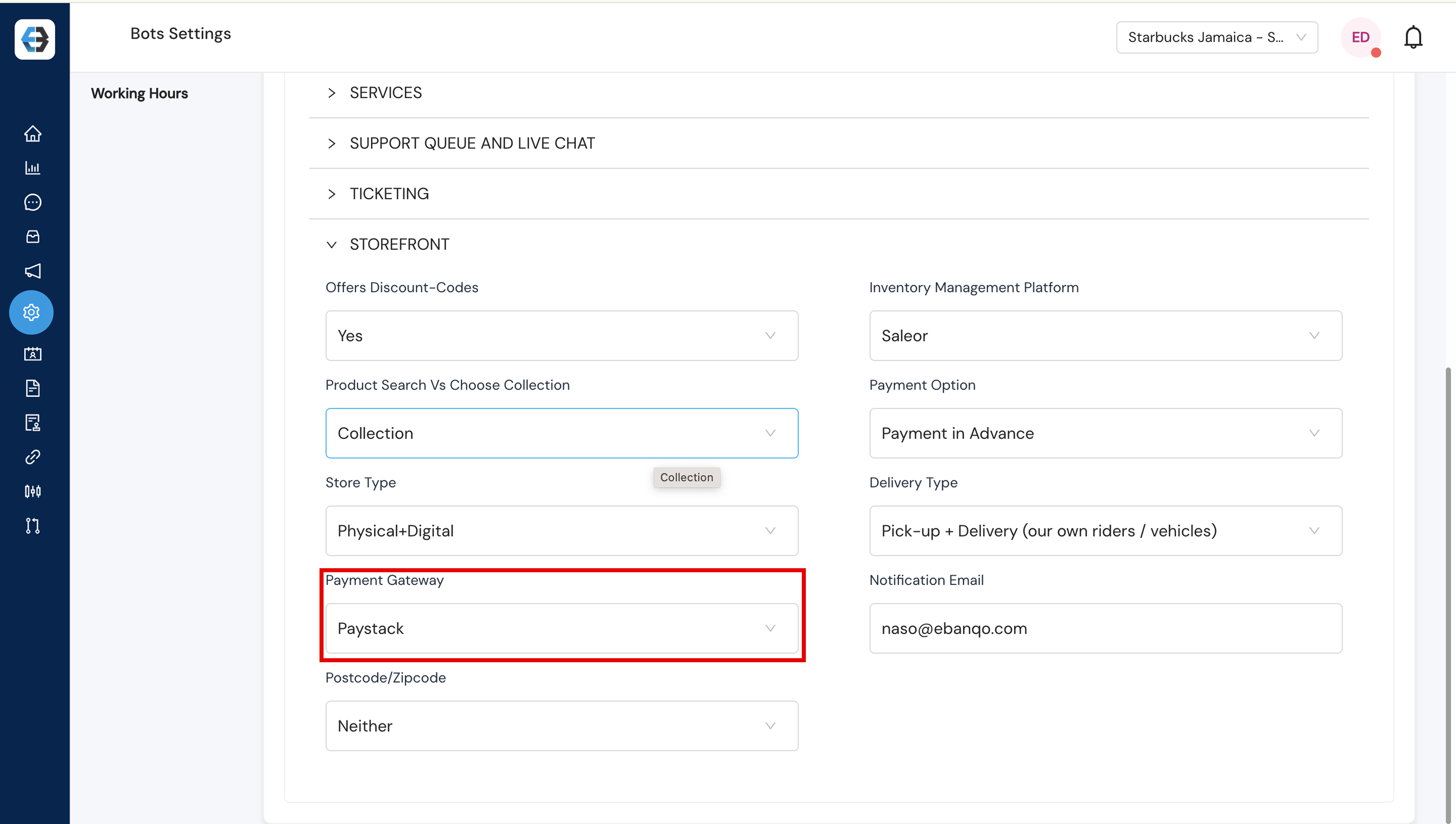Screen dimensions: 1456x824
Task: Open Inventory Management Platform dropdown showing Saleor
Action: [x=1105, y=336]
